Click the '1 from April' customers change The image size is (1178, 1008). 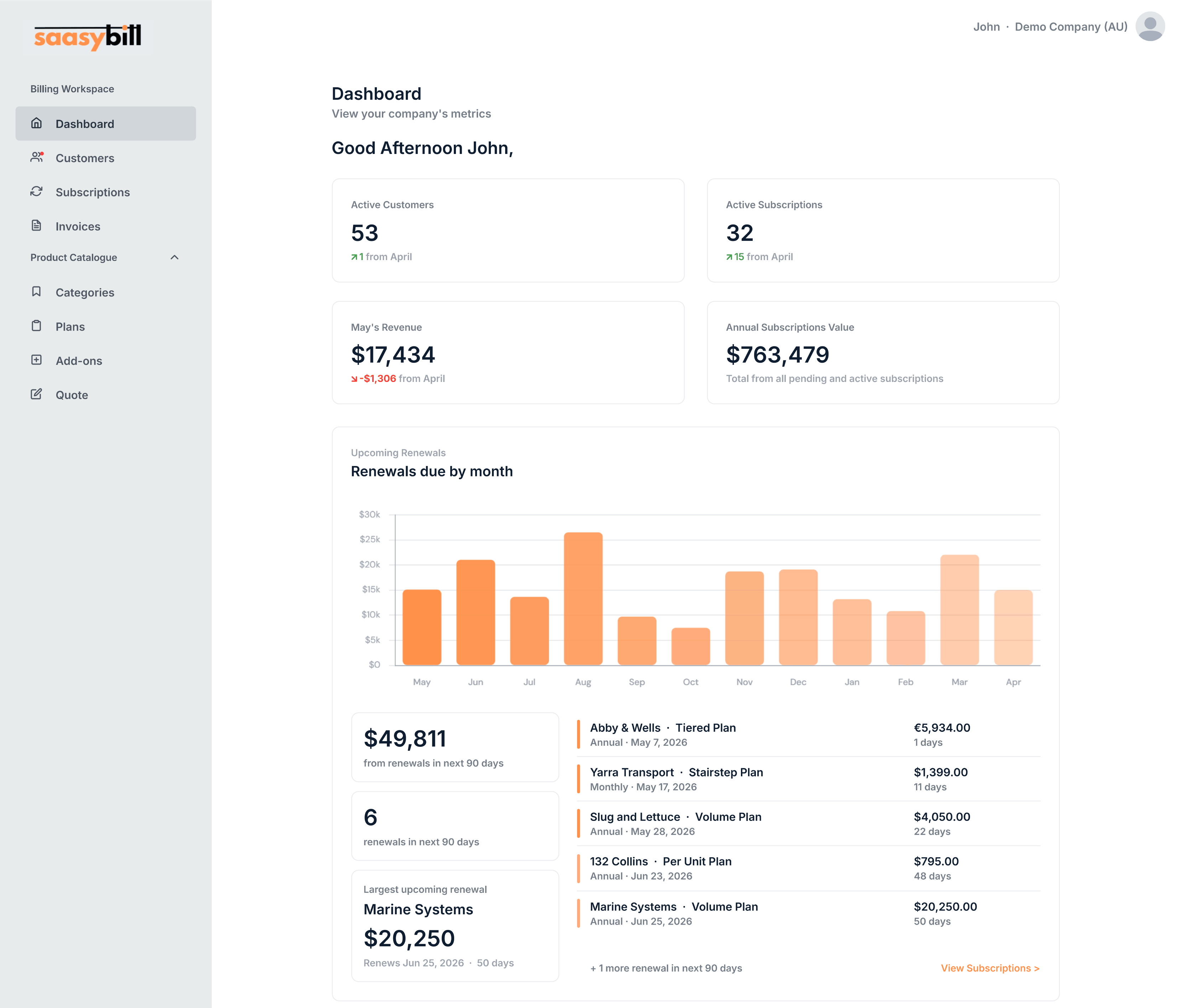point(382,257)
